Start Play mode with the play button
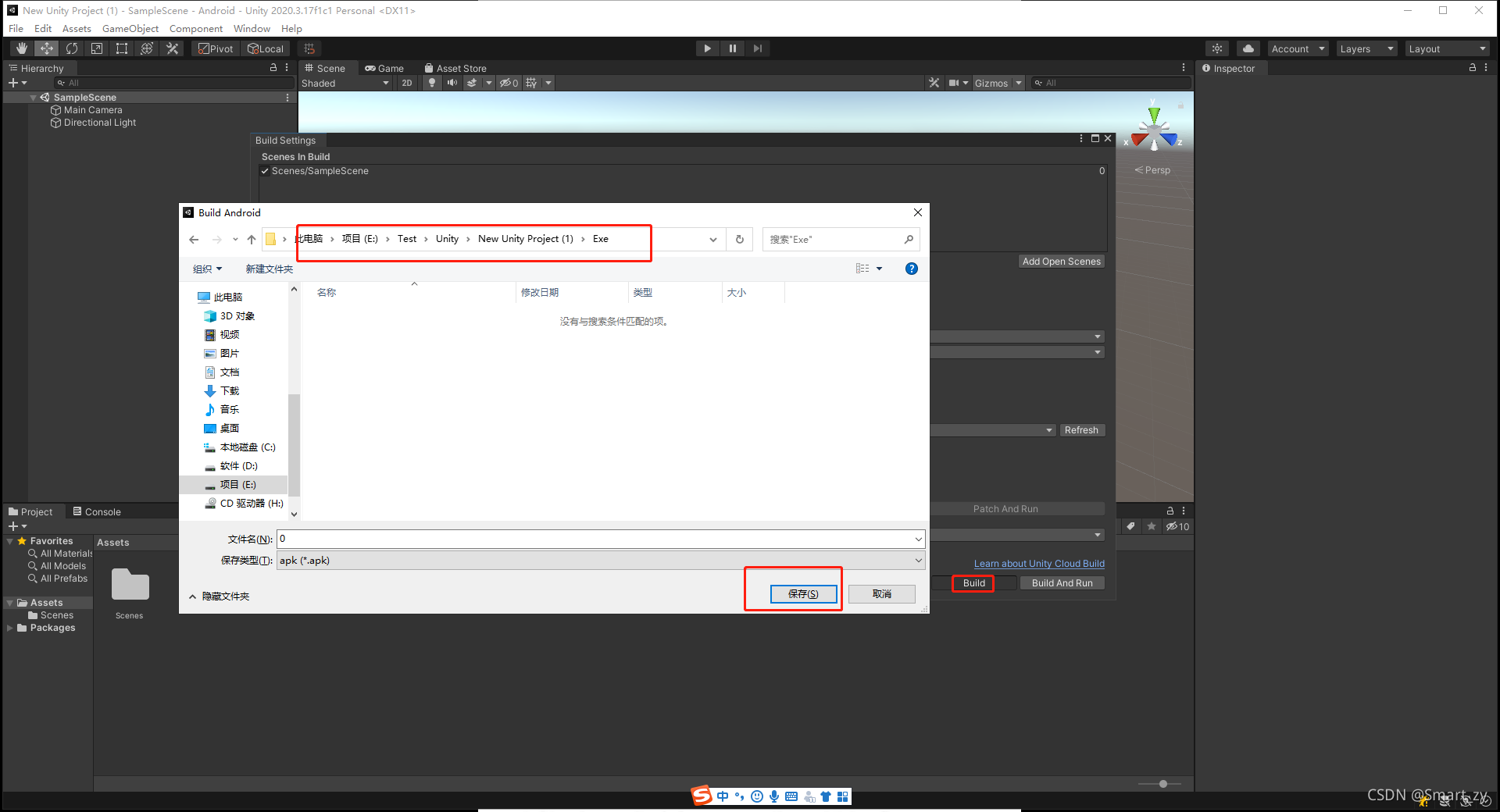The image size is (1500, 812). pyautogui.click(x=708, y=48)
